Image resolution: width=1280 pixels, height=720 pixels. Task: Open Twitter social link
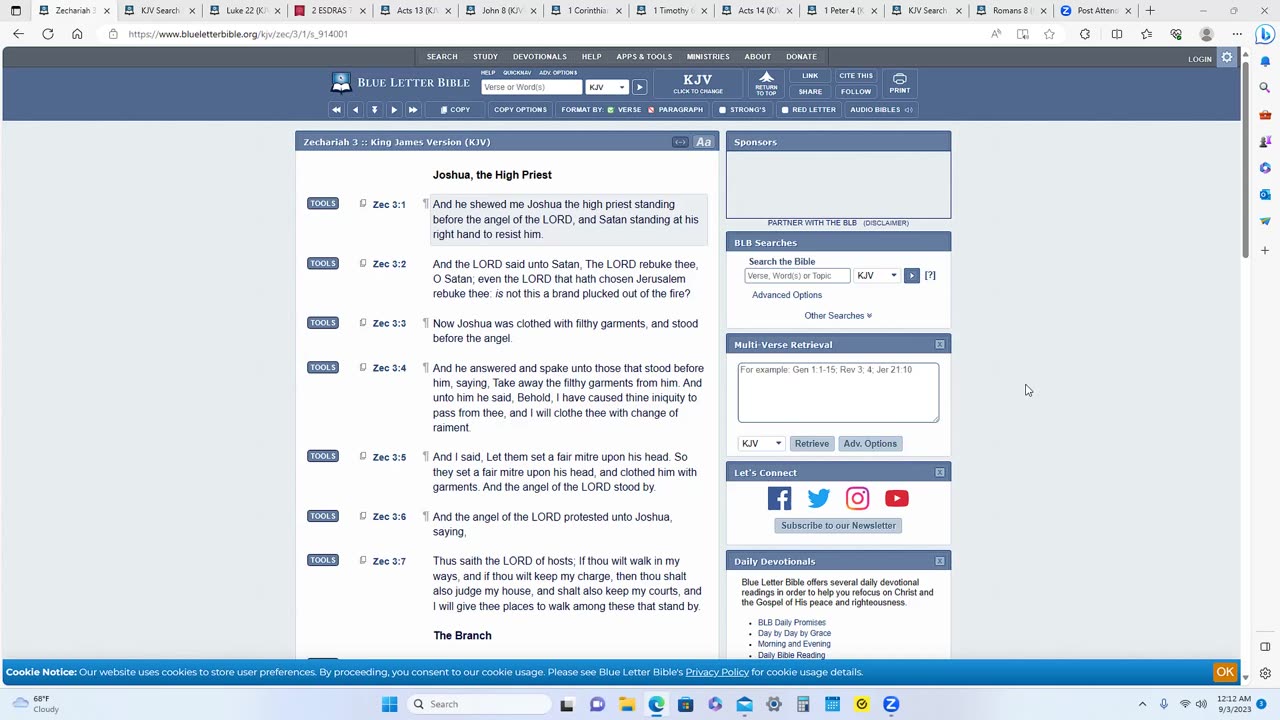pyautogui.click(x=818, y=498)
